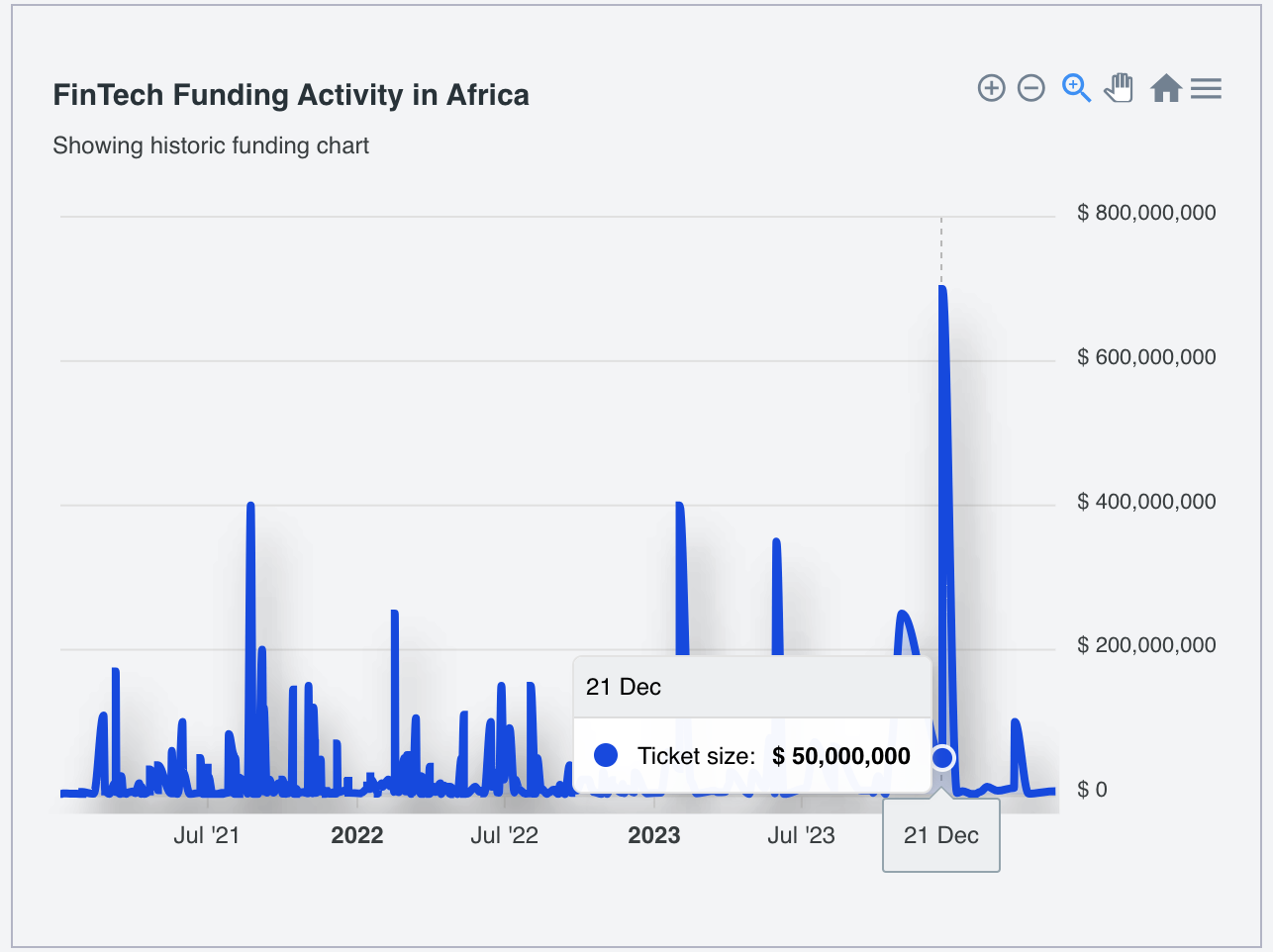Click the FinTech Funding Activity in Africa title
1273x952 pixels.
click(291, 95)
